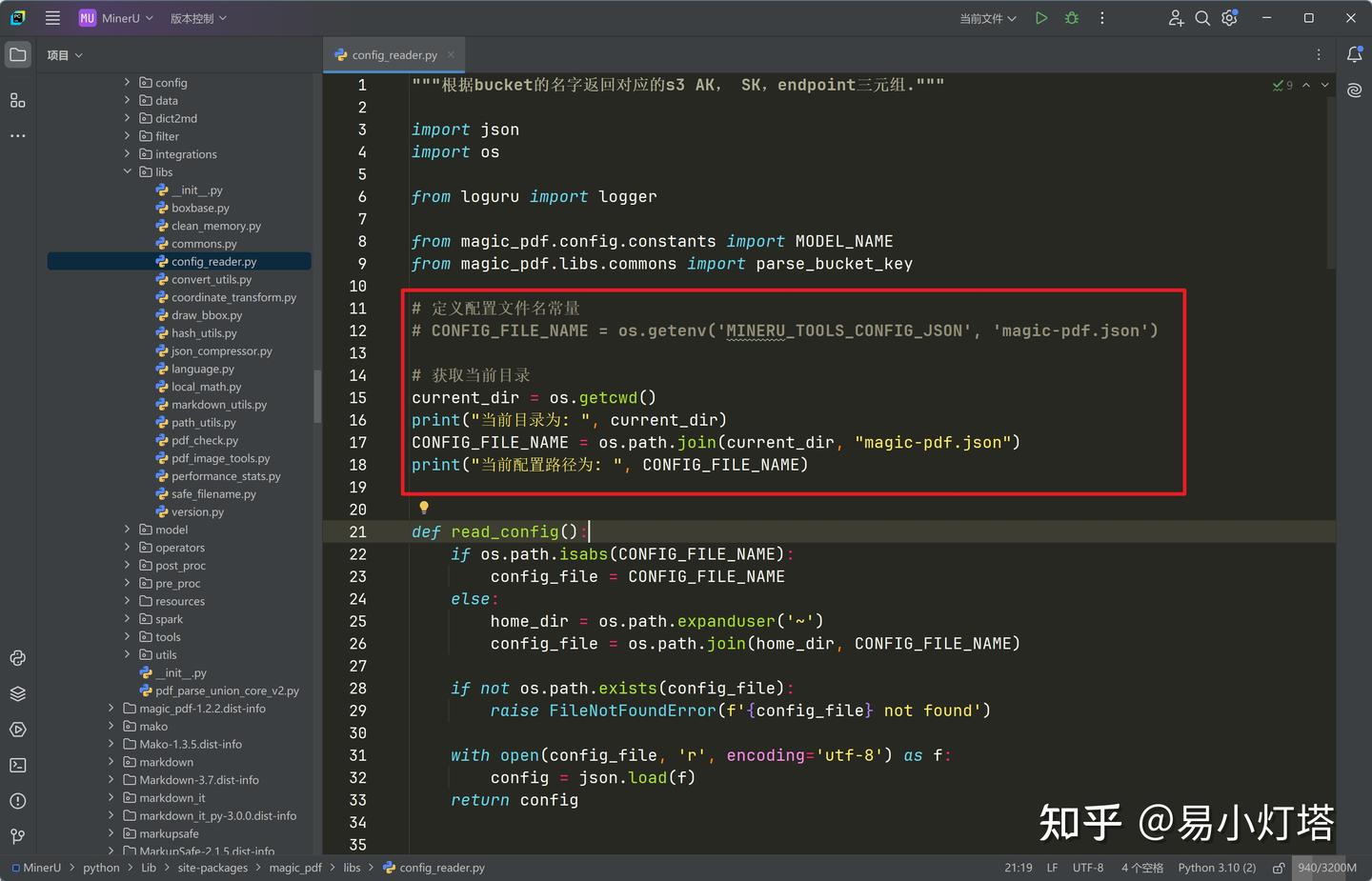The image size is (1372, 881).
Task: Expand the markdown_it folder
Action: (x=111, y=797)
